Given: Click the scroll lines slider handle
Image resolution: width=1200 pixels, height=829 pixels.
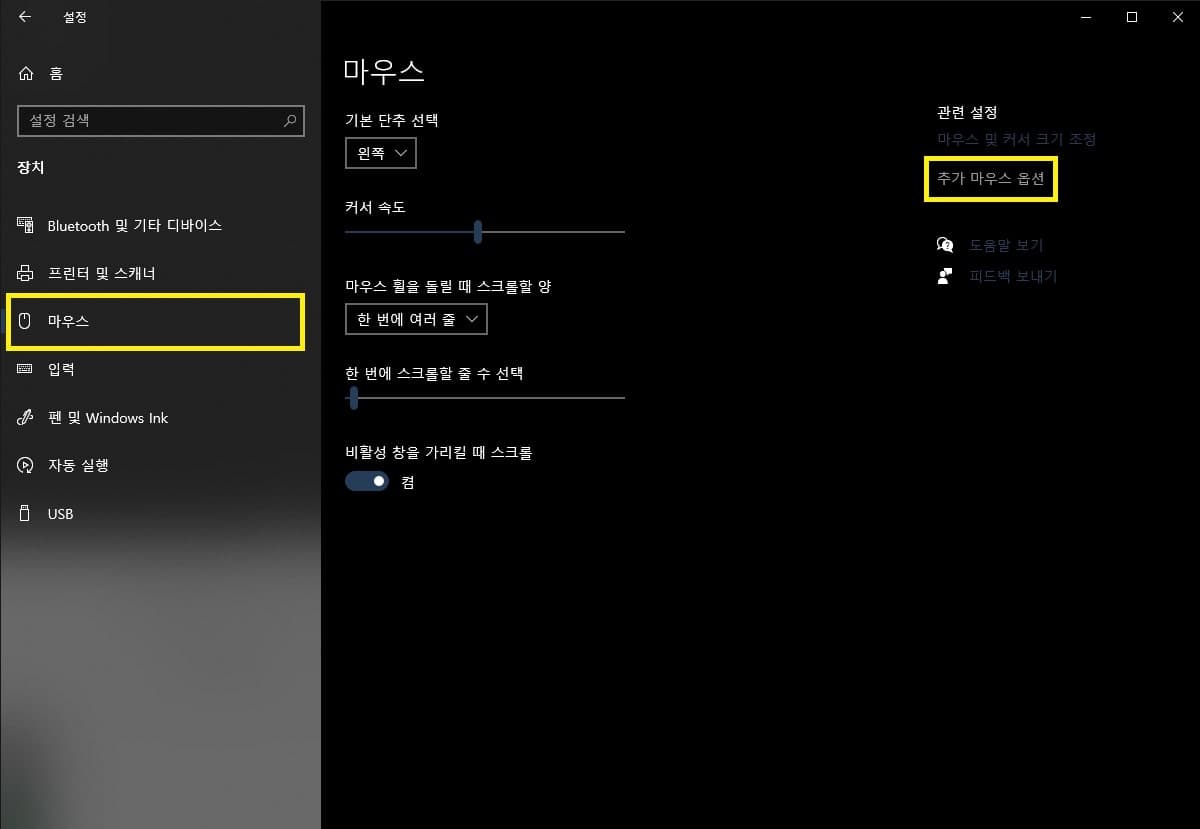Looking at the screenshot, I should tap(353, 399).
